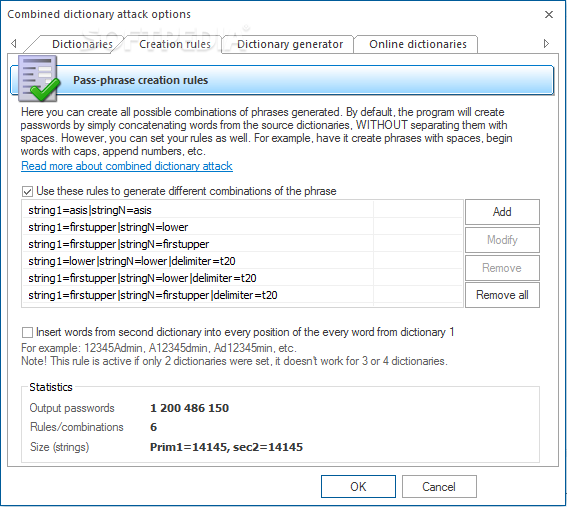Click the Output passwords value 1 200 486 150
The height and width of the screenshot is (507, 567).
tap(189, 408)
